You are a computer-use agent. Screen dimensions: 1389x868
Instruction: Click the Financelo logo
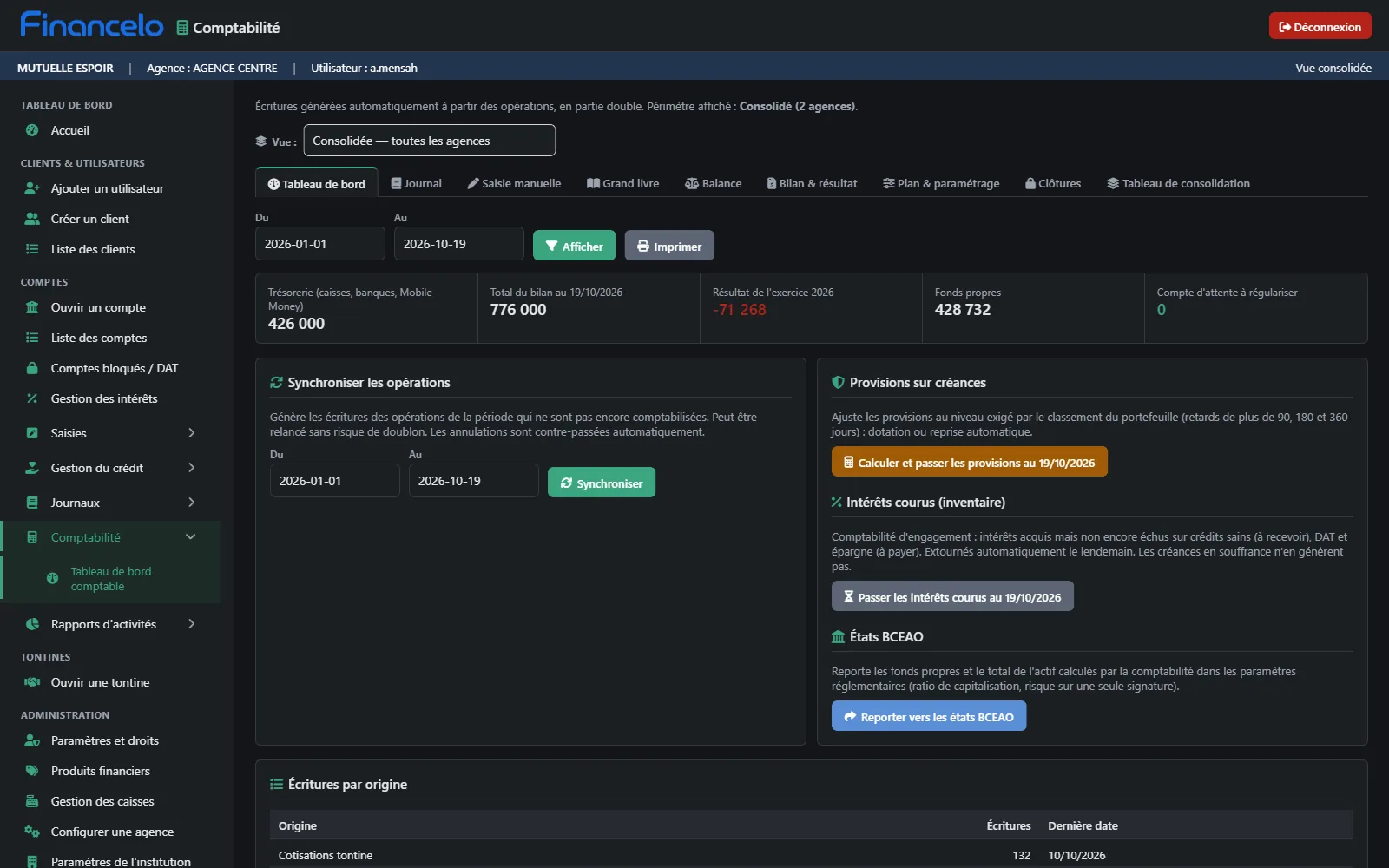tap(92, 24)
